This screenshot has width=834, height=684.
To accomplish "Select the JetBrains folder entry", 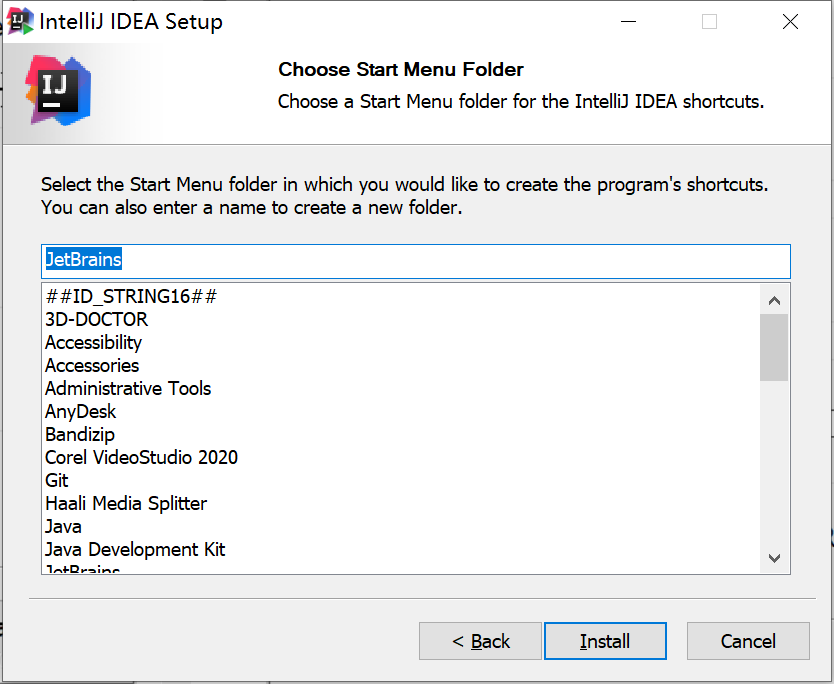I will pyautogui.click(x=79, y=568).
